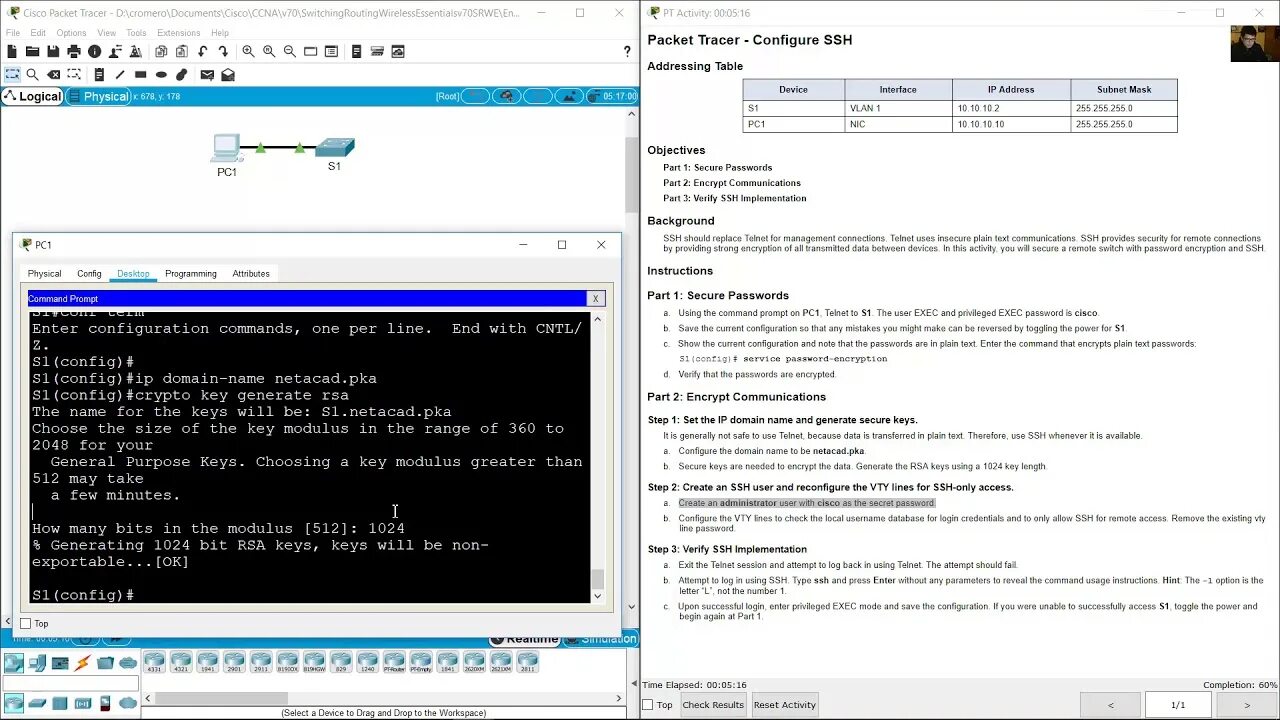Screen dimensions: 1280x720
Task: Open the Options menu
Action: coord(71,33)
